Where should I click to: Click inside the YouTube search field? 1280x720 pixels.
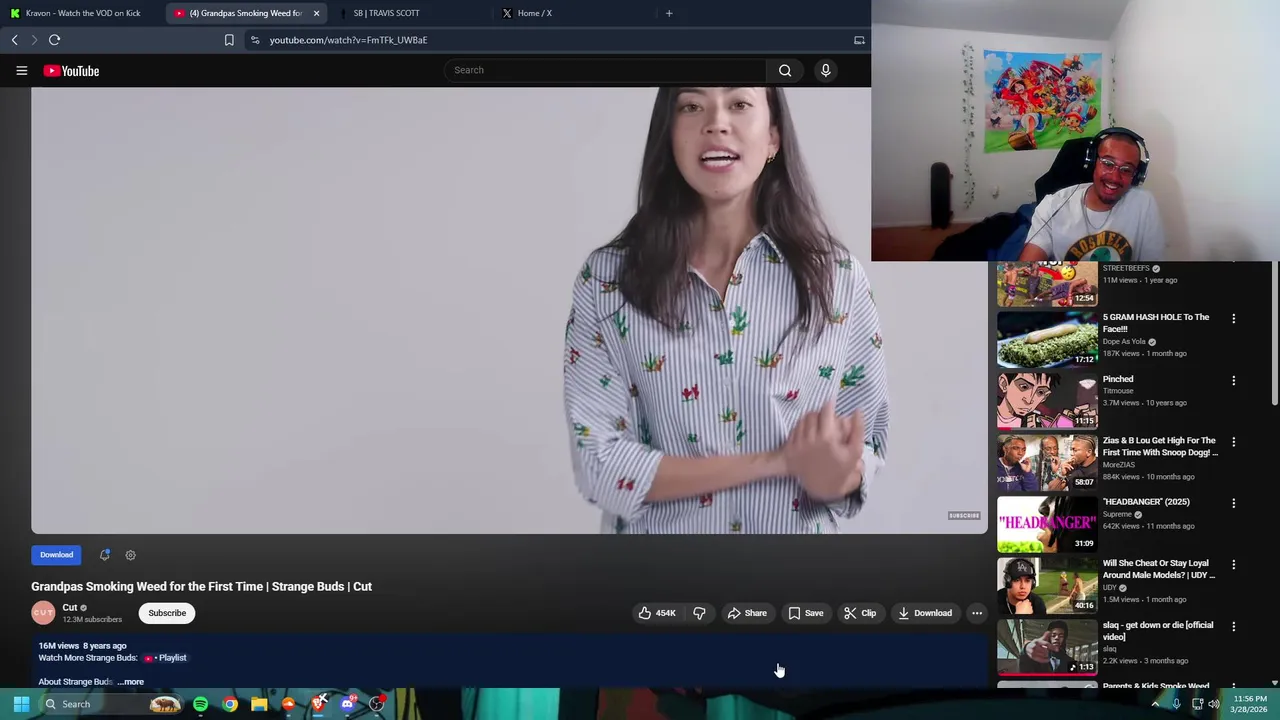[x=605, y=70]
